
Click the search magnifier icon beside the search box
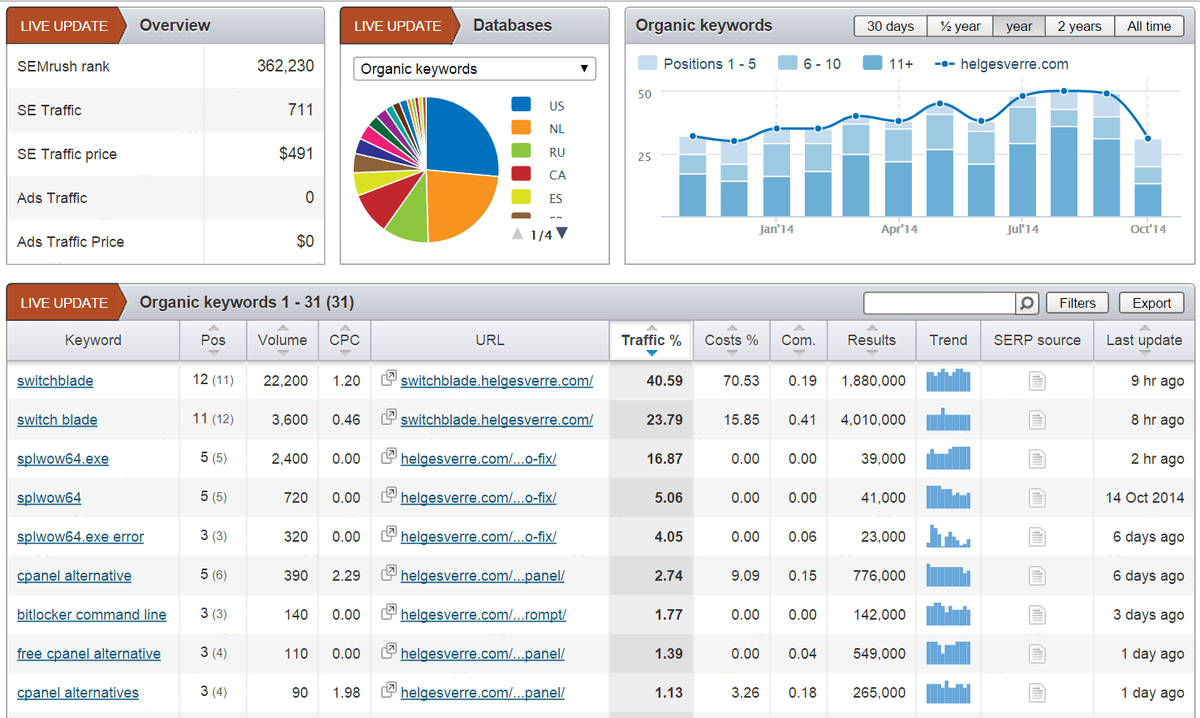click(1026, 303)
